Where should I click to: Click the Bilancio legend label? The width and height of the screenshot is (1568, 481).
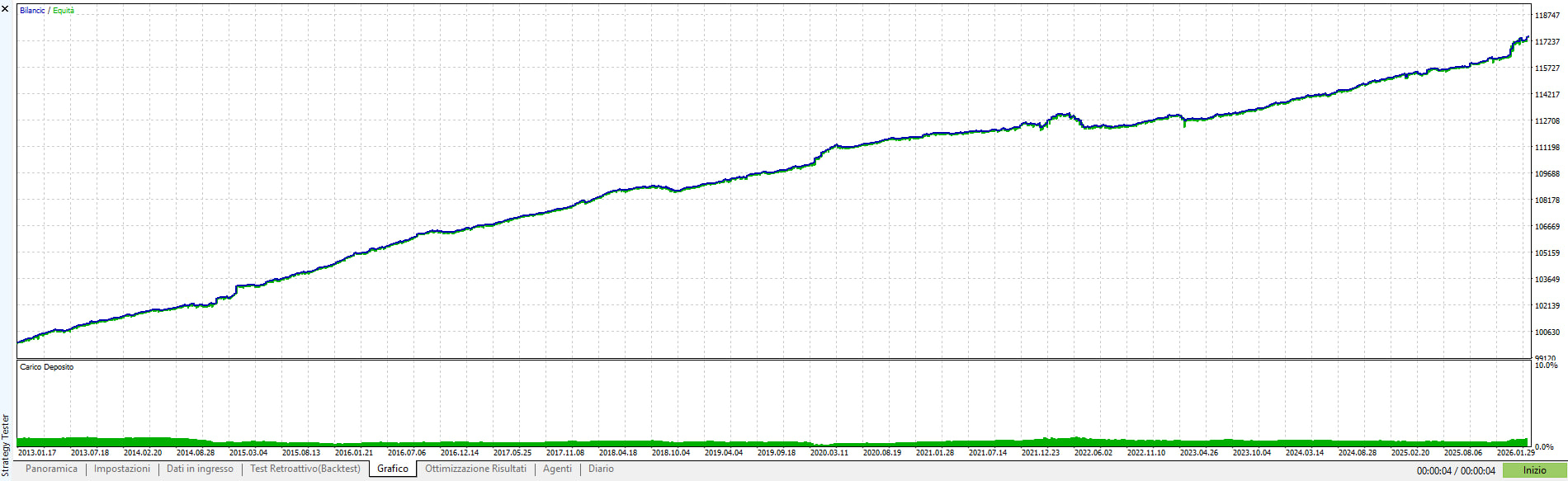pos(32,11)
